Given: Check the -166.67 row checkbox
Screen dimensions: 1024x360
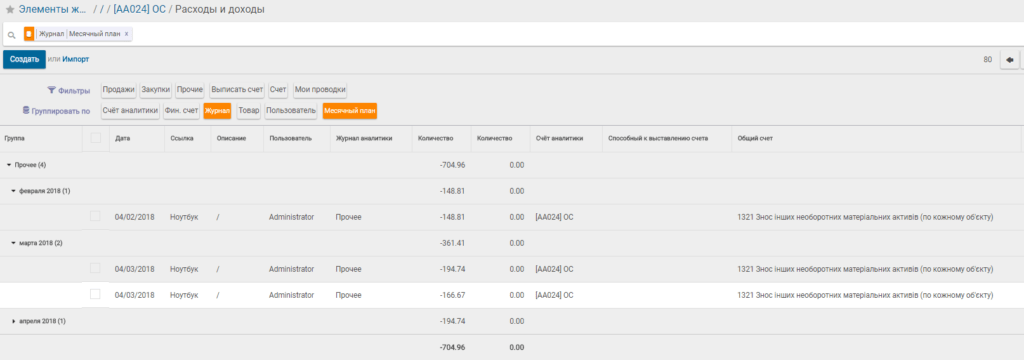Looking at the screenshot, I should tap(95, 295).
